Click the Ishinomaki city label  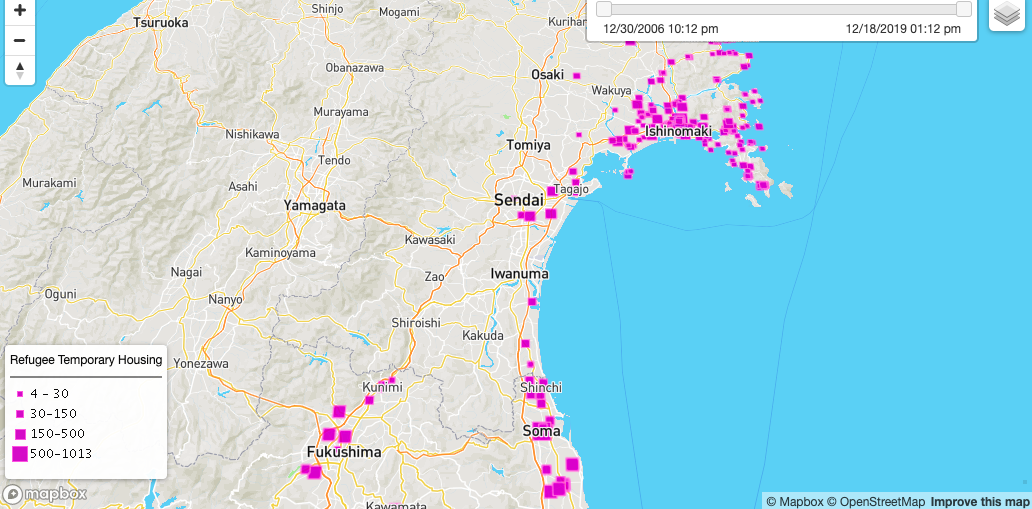pos(678,131)
